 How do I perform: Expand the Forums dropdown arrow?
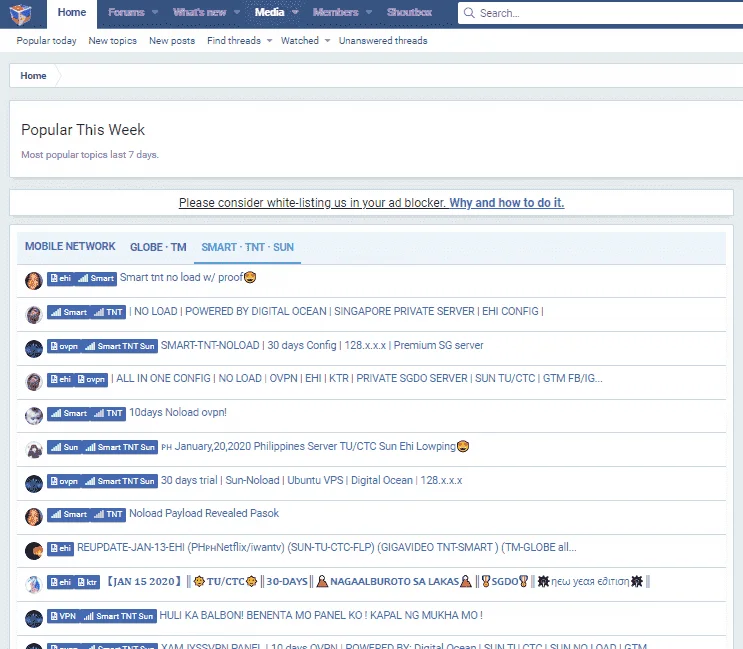[x=155, y=12]
